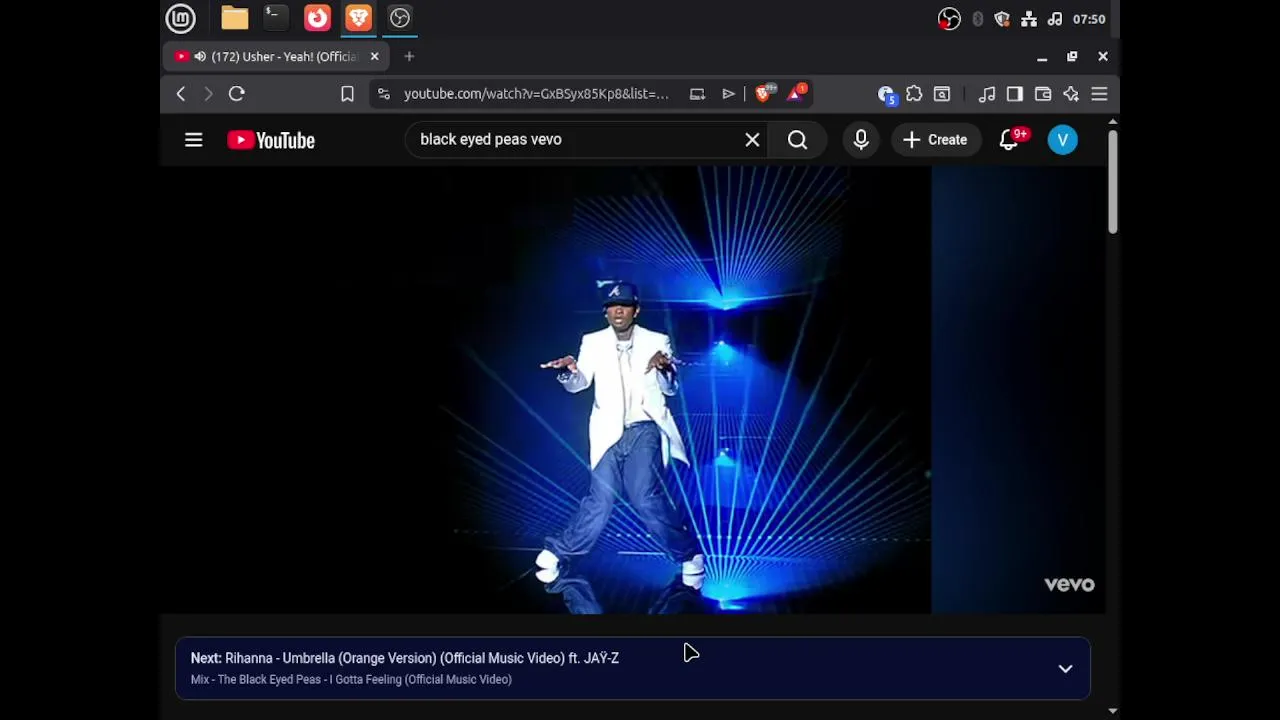Viewport: 1280px width, 720px height.
Task: Select the Usher - Yeah! browser tab
Action: pyautogui.click(x=276, y=57)
